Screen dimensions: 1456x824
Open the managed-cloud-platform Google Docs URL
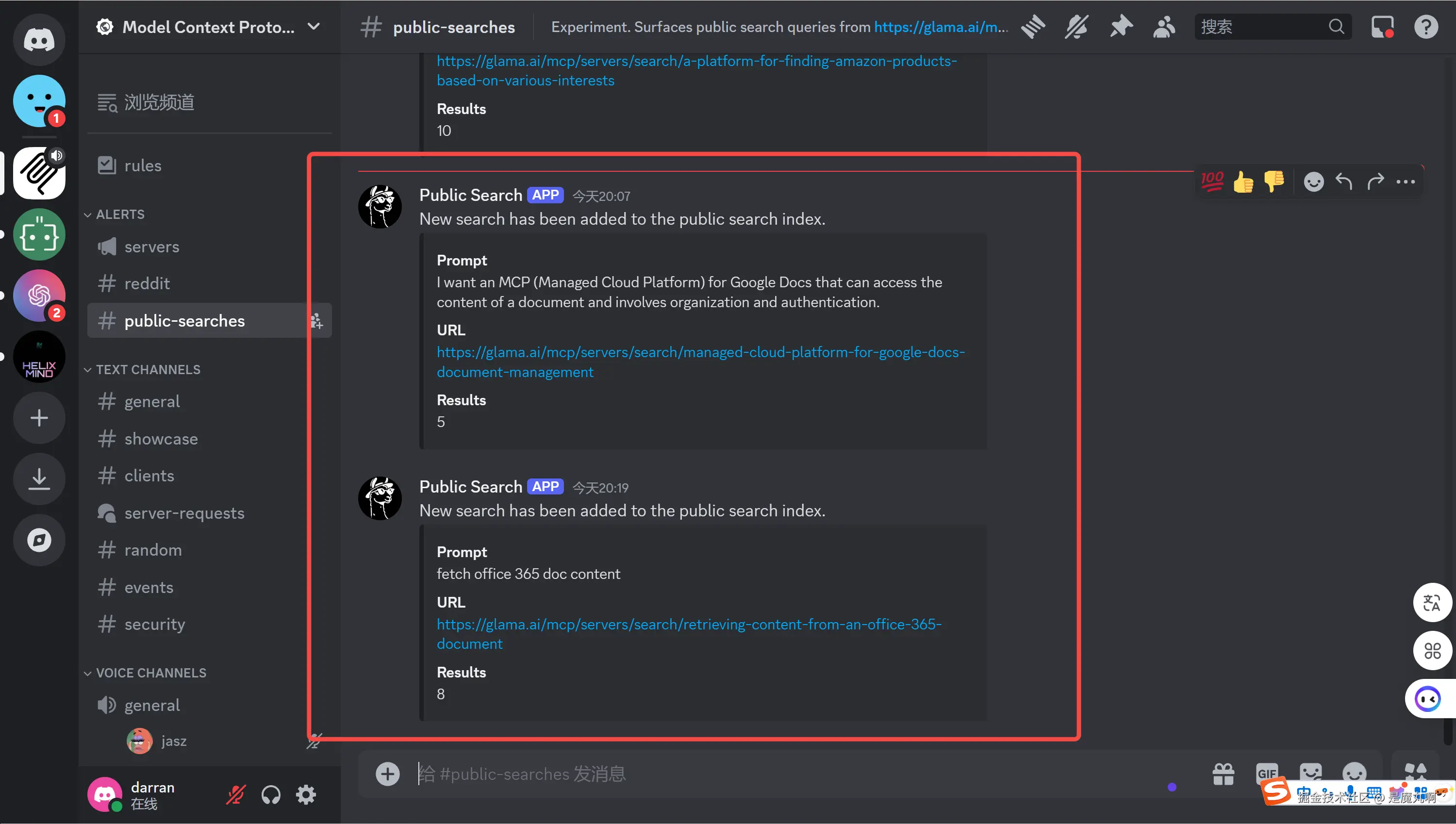pyautogui.click(x=700, y=362)
